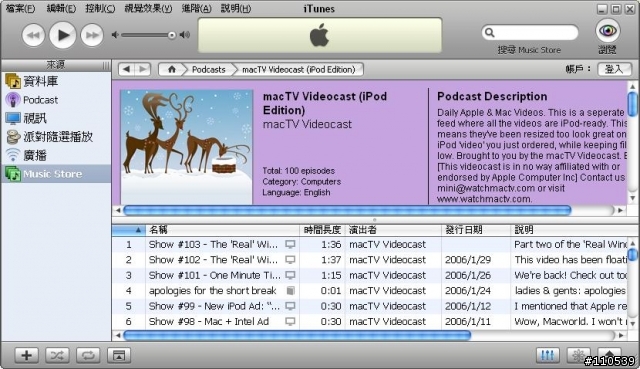640x369 pixels.
Task: Select 派對隨選播放 party shuffle
Action: (x=56, y=137)
